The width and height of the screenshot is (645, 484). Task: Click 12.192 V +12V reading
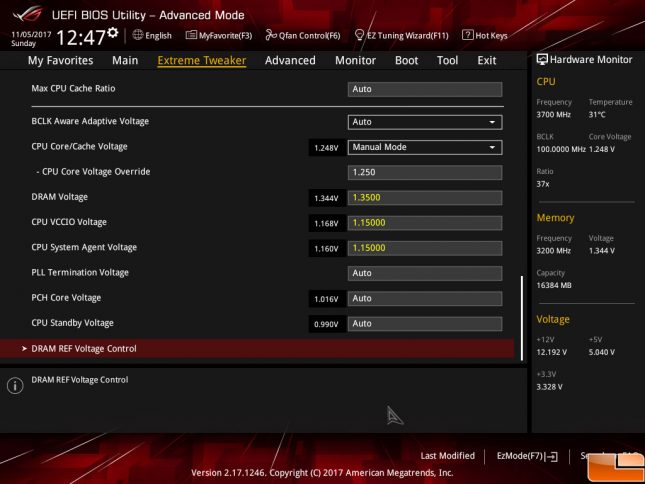click(552, 352)
